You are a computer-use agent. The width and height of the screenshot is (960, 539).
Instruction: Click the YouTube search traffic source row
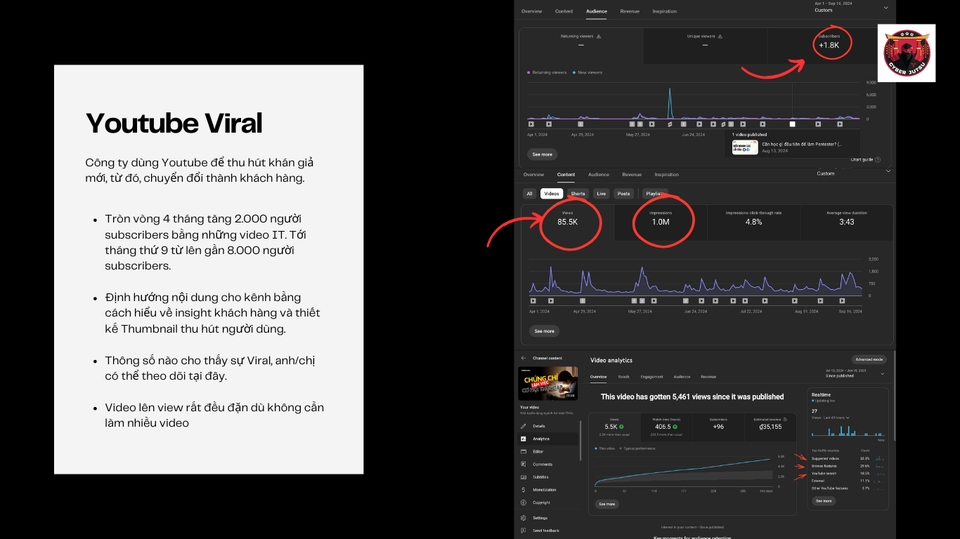click(849, 473)
